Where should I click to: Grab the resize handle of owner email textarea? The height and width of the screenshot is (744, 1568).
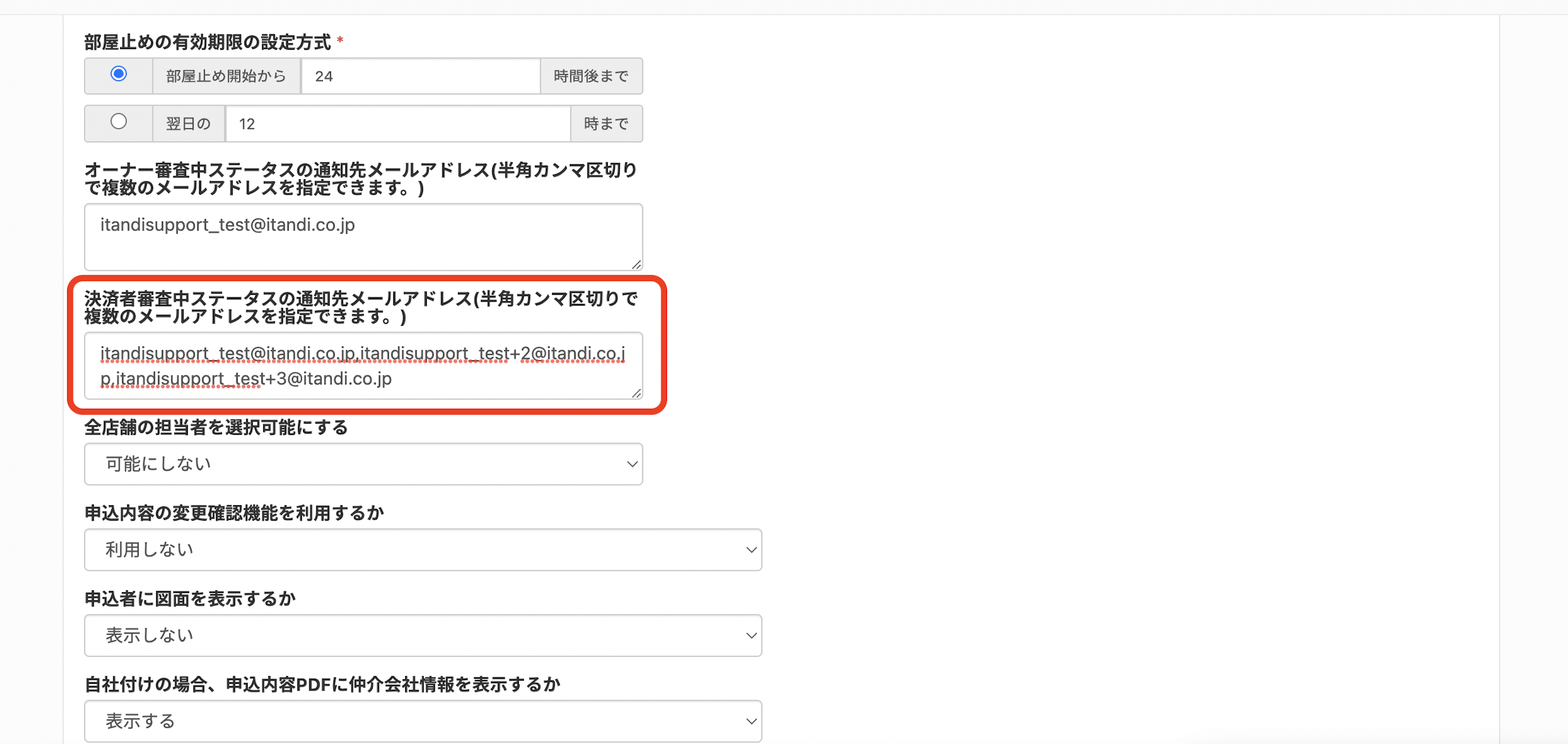[x=637, y=264]
